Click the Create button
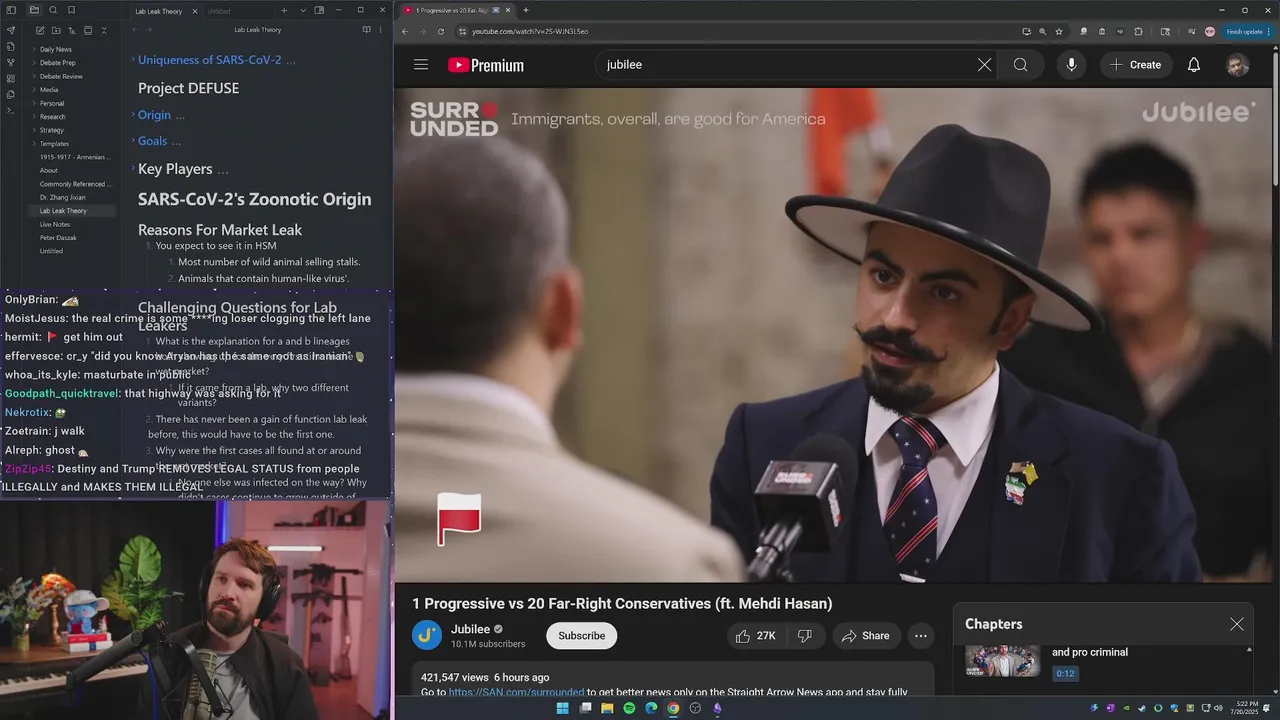The width and height of the screenshot is (1280, 720). tap(1136, 65)
